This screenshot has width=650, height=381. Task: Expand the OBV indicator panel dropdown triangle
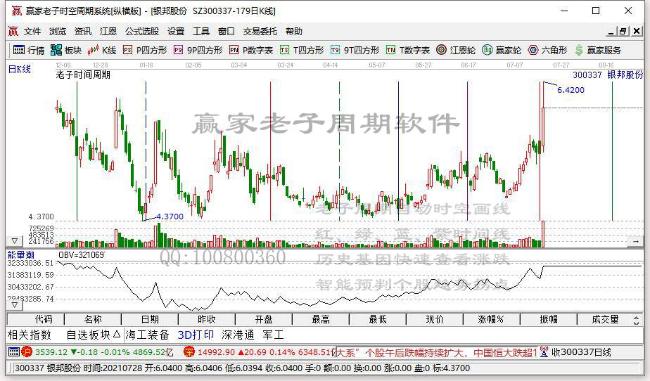15,305
